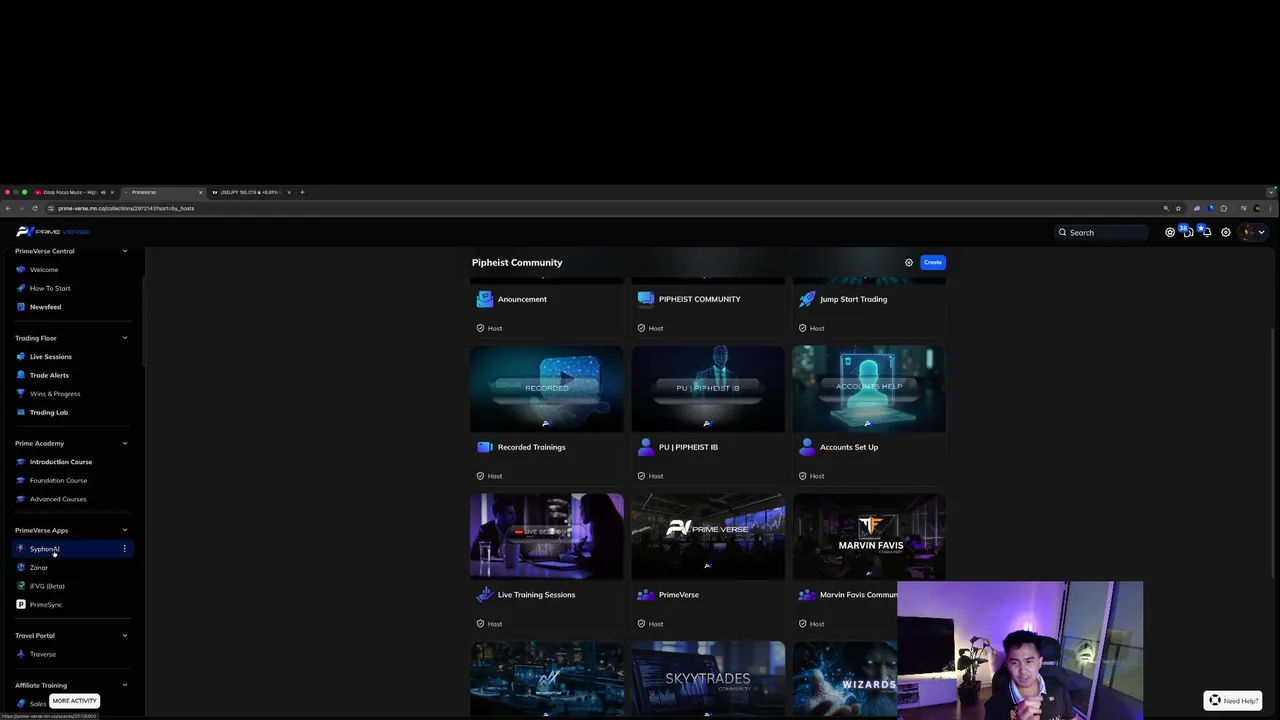Open the notifications bell icon
1280x720 pixels.
tap(1206, 232)
